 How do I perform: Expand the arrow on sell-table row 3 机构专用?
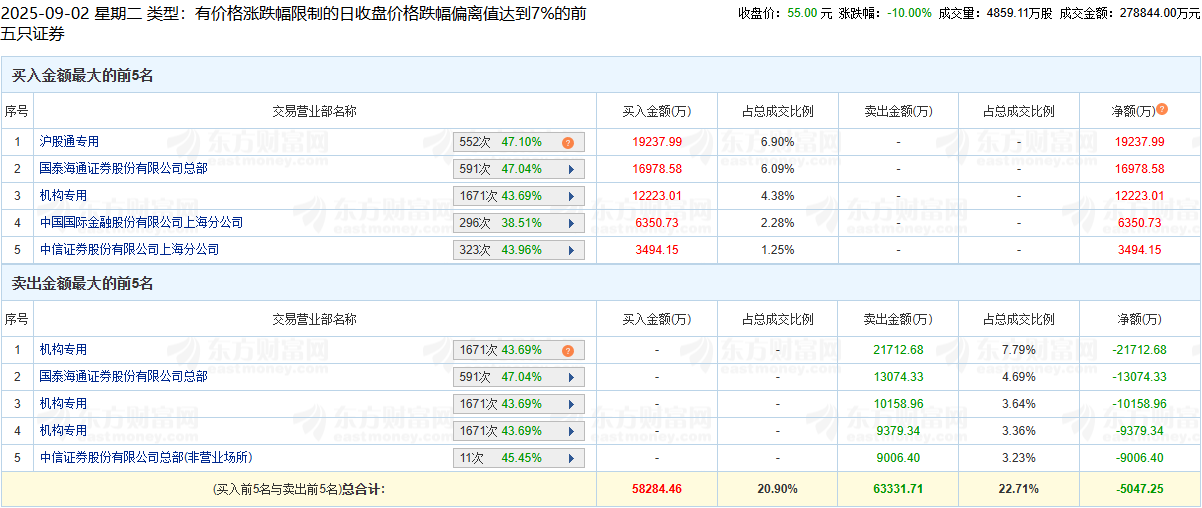pyautogui.click(x=571, y=405)
